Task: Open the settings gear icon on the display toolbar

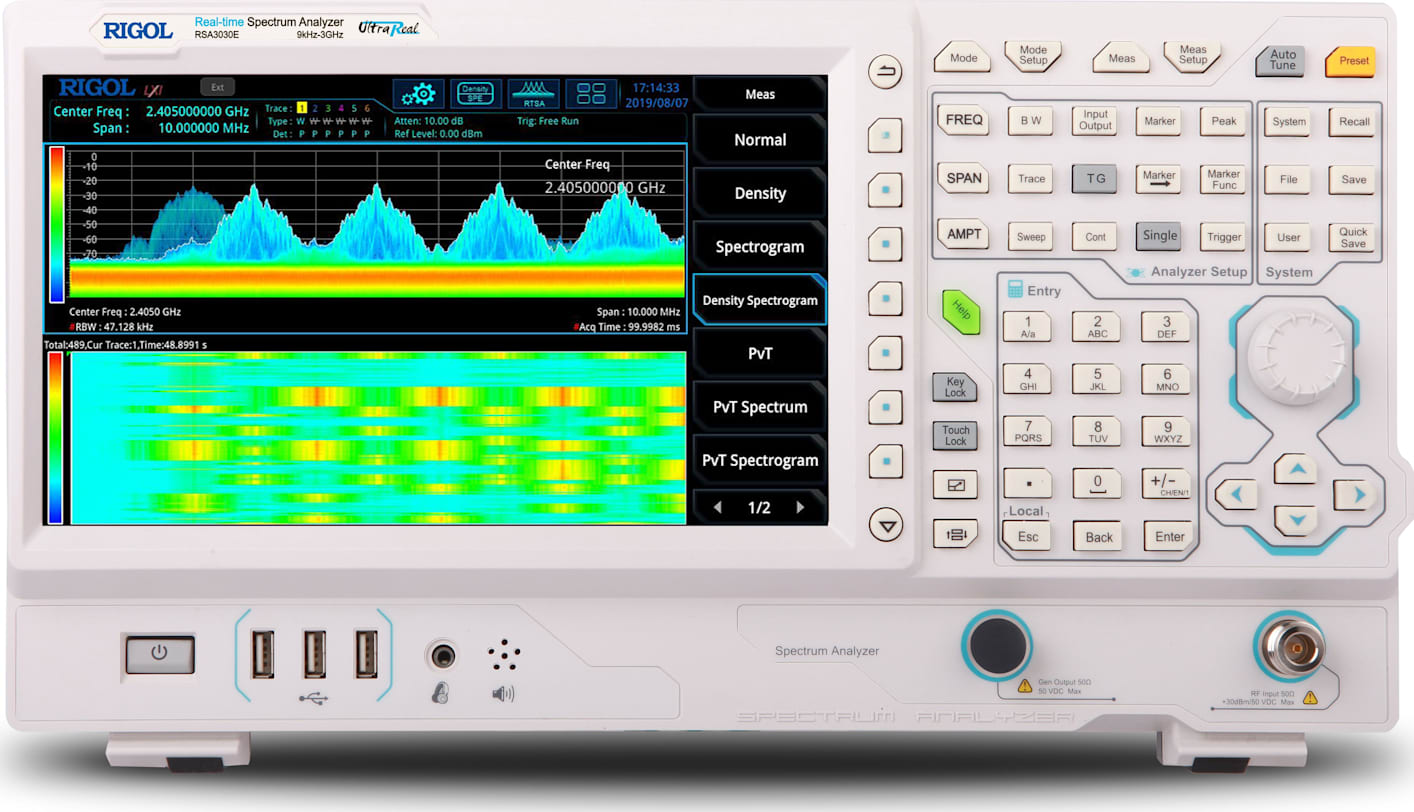Action: pos(417,93)
